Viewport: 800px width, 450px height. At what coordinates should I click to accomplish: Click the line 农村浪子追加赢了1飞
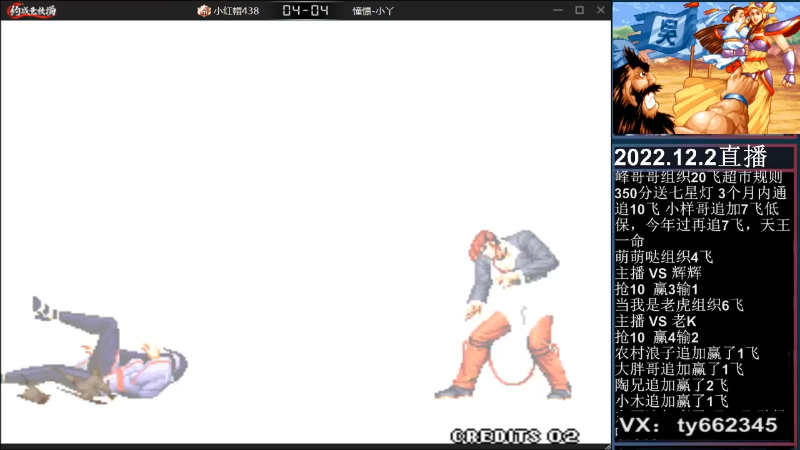click(x=687, y=353)
